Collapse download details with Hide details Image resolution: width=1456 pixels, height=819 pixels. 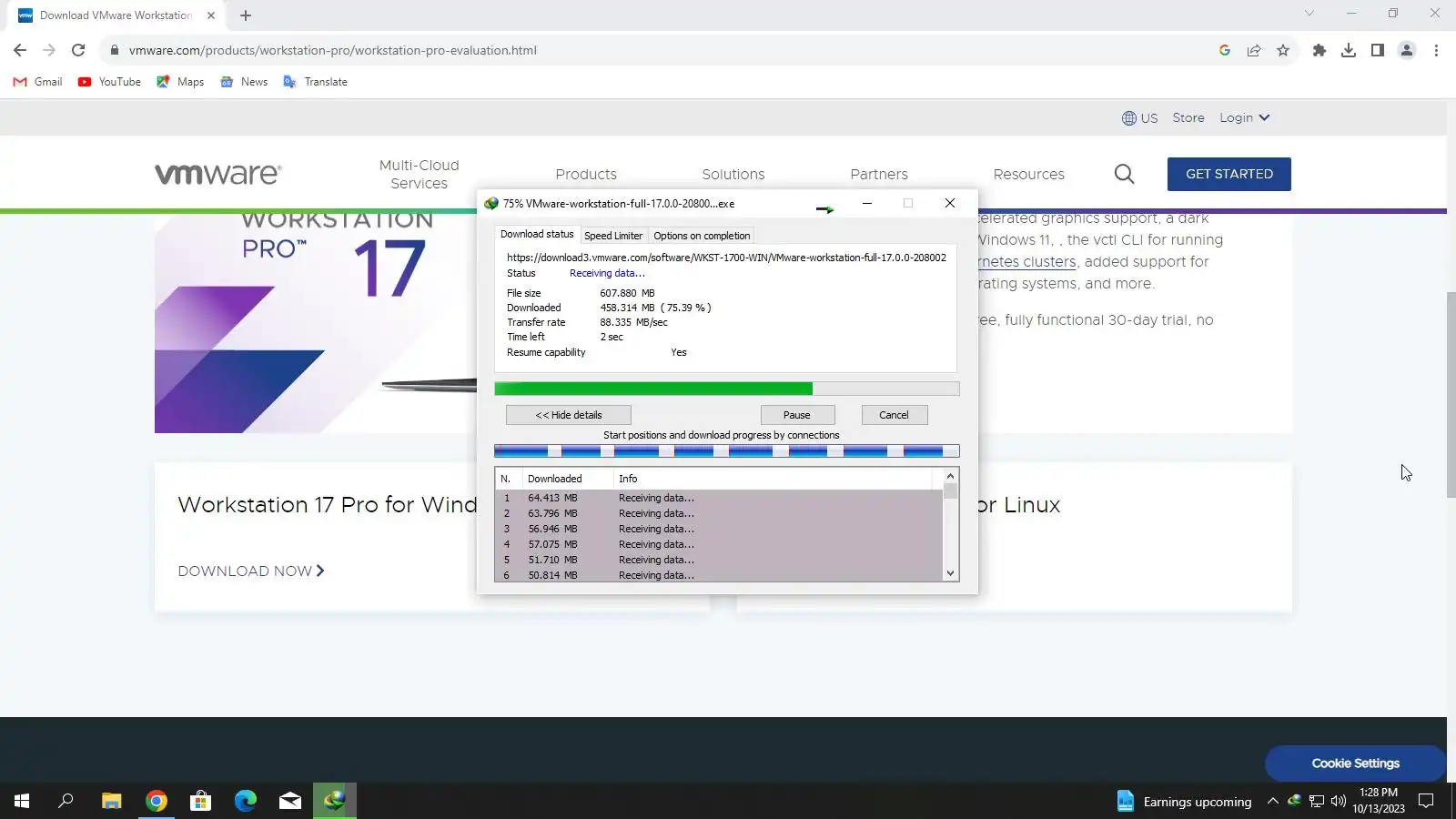pyautogui.click(x=569, y=415)
